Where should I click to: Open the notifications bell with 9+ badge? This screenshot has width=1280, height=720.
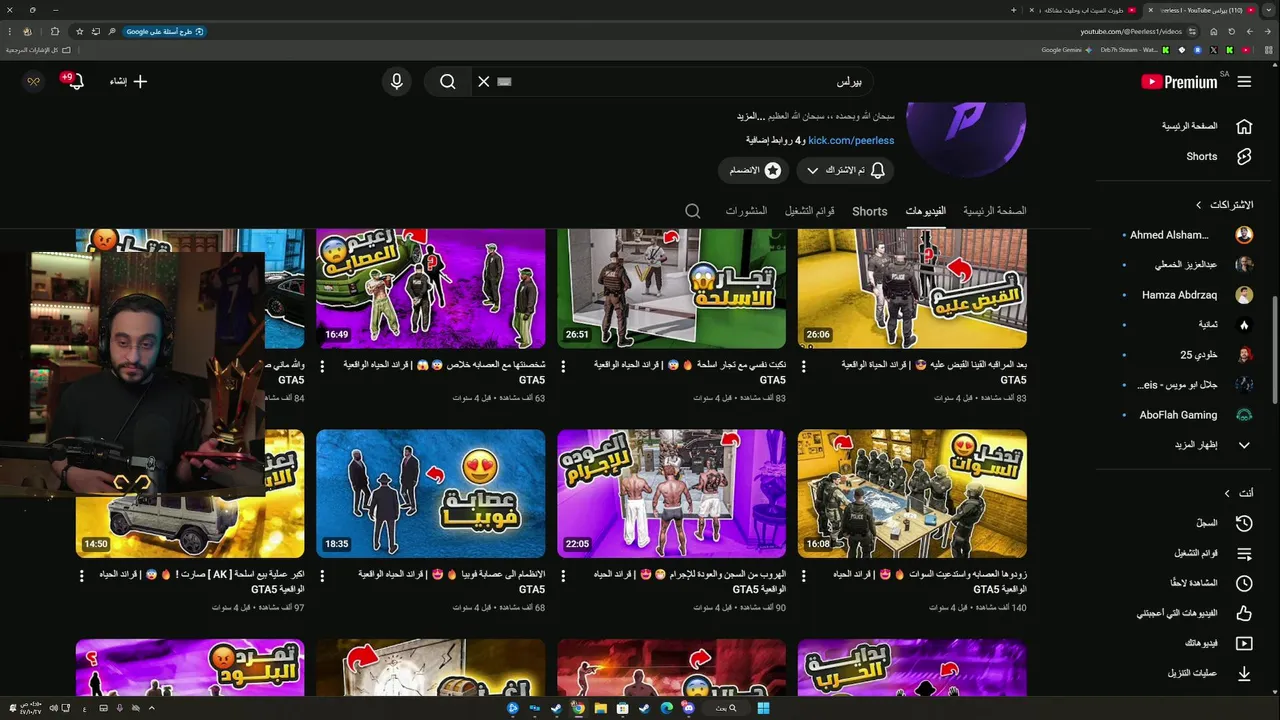[73, 81]
